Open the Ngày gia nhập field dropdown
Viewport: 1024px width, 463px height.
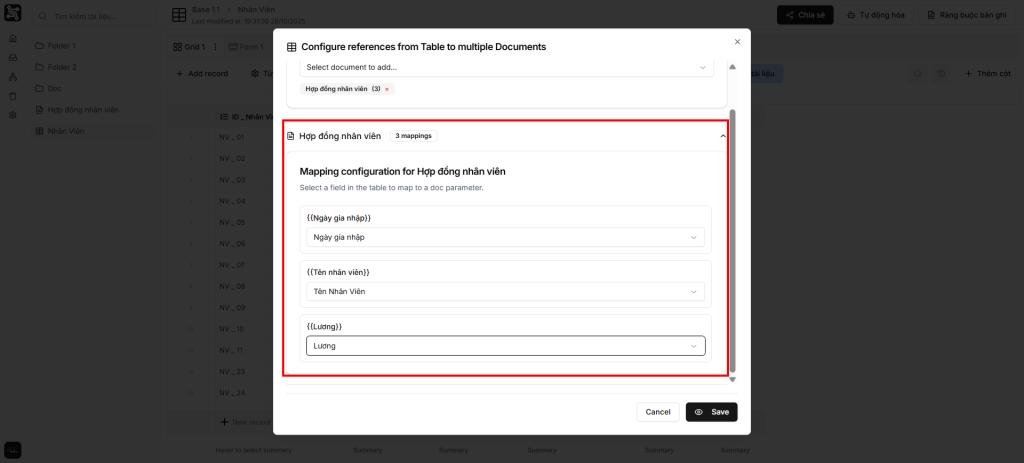coord(505,237)
